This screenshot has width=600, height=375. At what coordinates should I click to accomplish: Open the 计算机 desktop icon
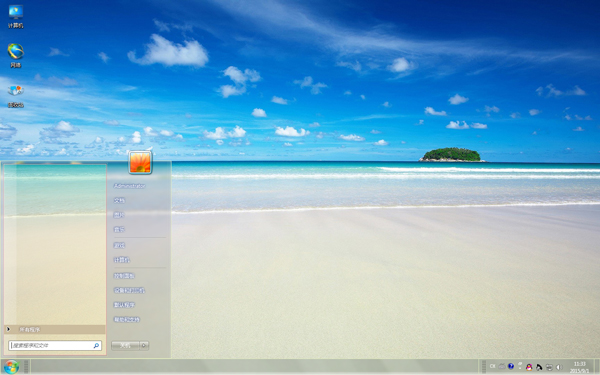pyautogui.click(x=16, y=16)
